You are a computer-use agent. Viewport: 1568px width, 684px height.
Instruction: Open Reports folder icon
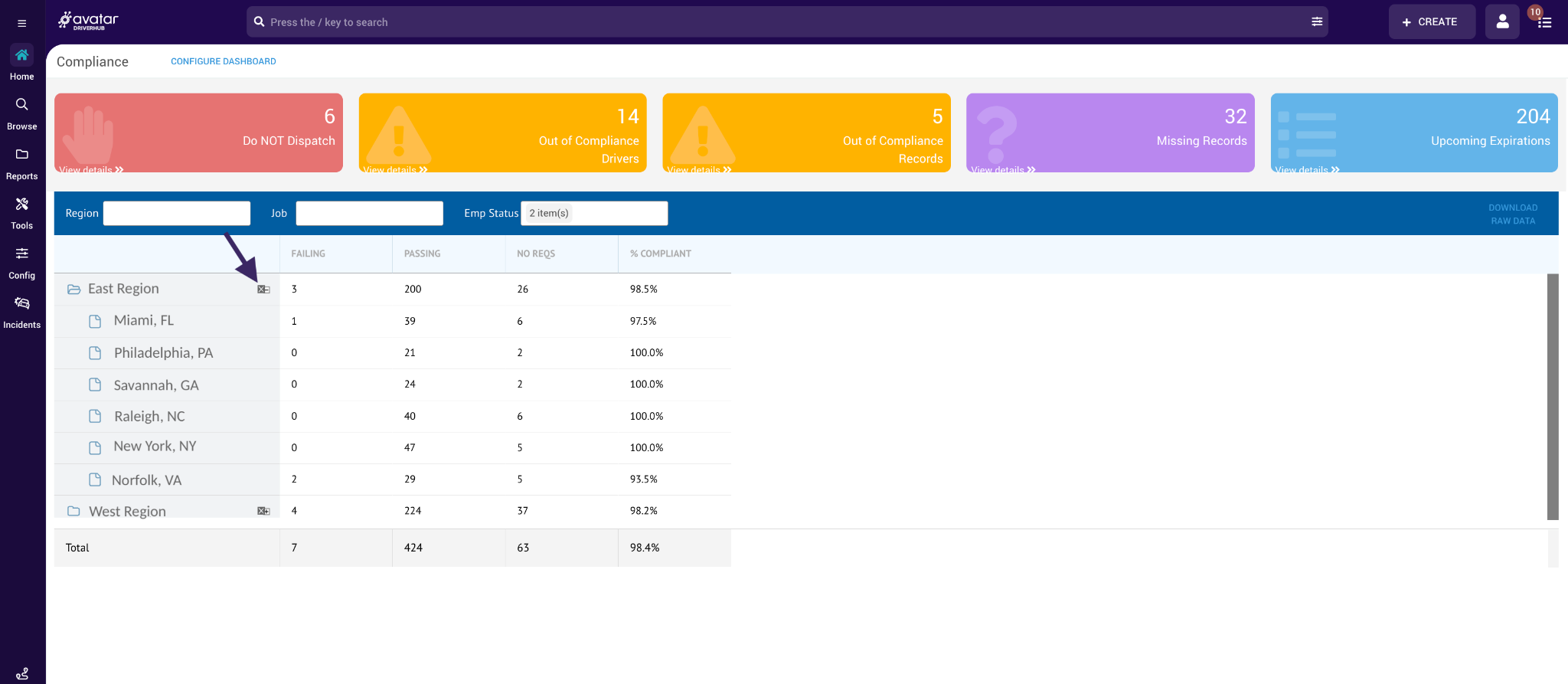point(21,155)
